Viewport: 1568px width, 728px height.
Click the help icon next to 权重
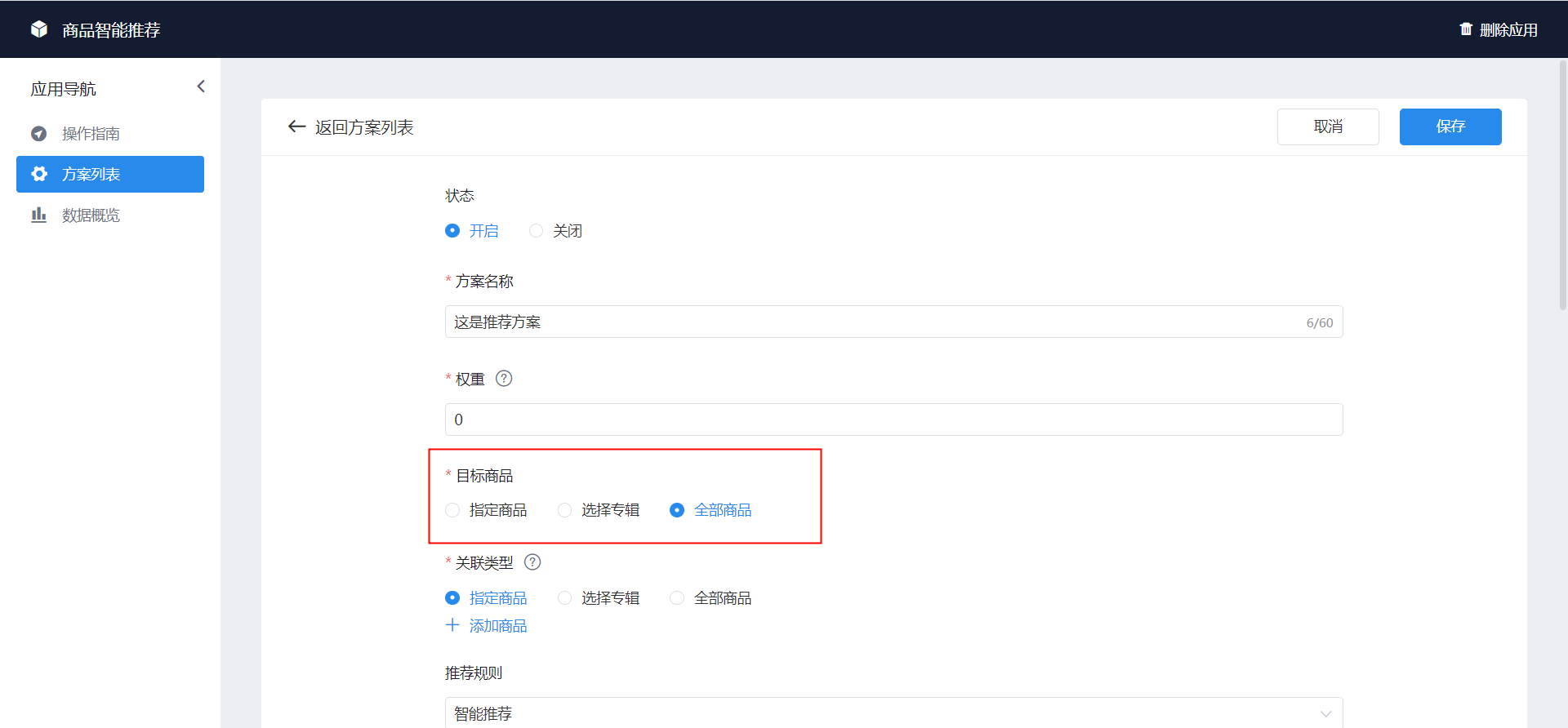(504, 379)
